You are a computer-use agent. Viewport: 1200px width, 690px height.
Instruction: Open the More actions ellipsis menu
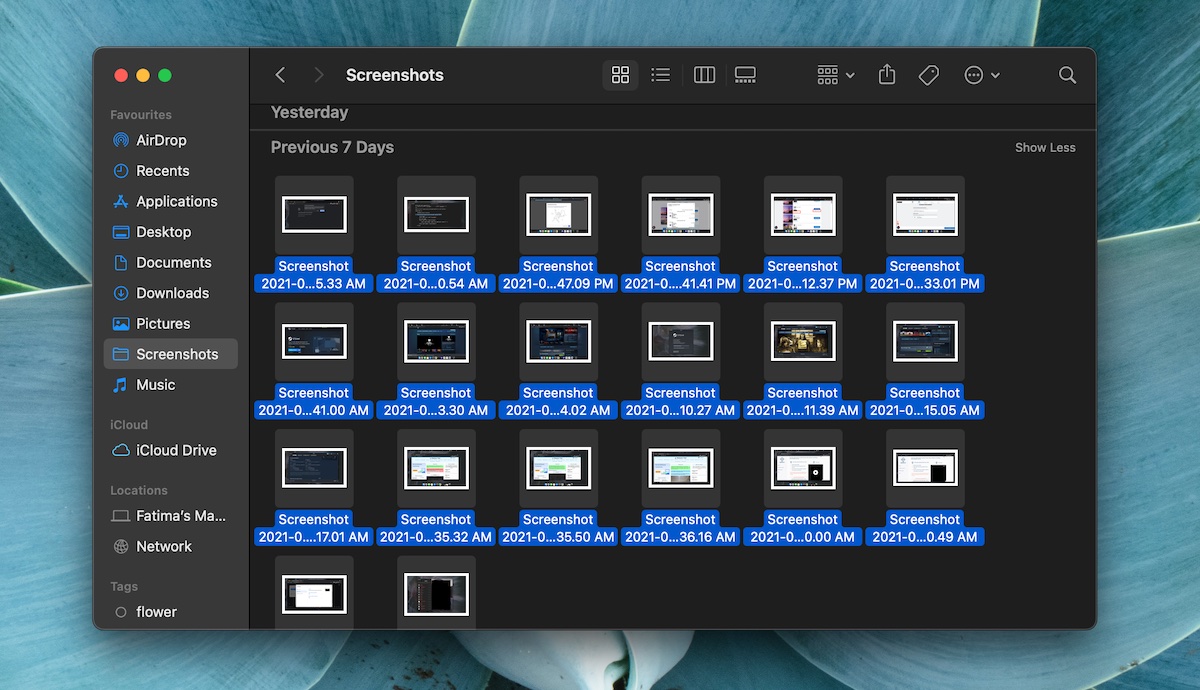(971, 74)
